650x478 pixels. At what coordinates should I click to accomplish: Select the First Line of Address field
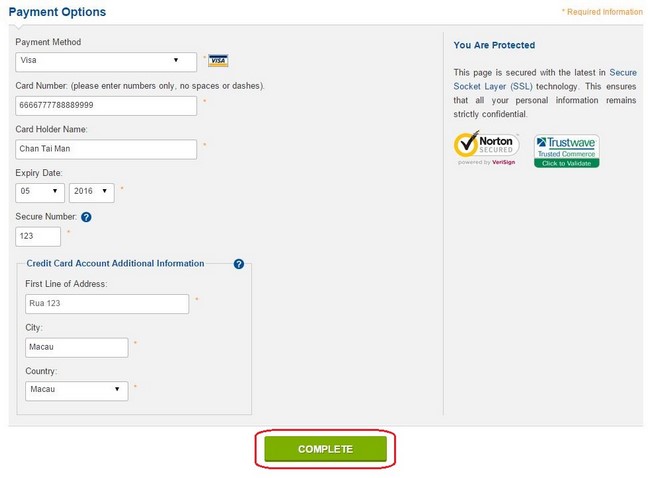point(107,304)
